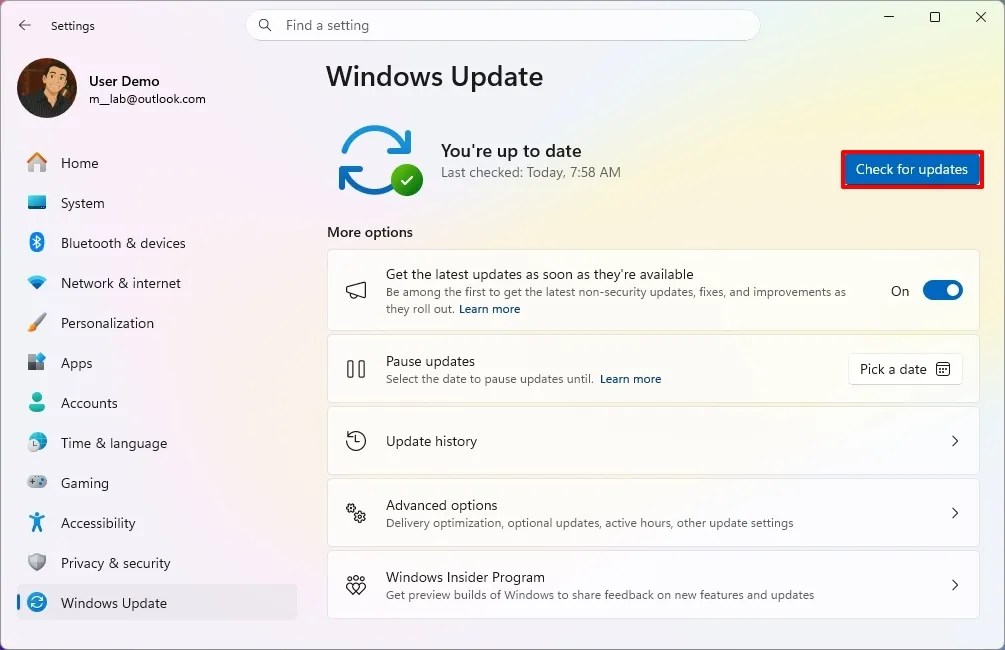1005x650 pixels.
Task: Click the Settings window title
Action: point(72,26)
